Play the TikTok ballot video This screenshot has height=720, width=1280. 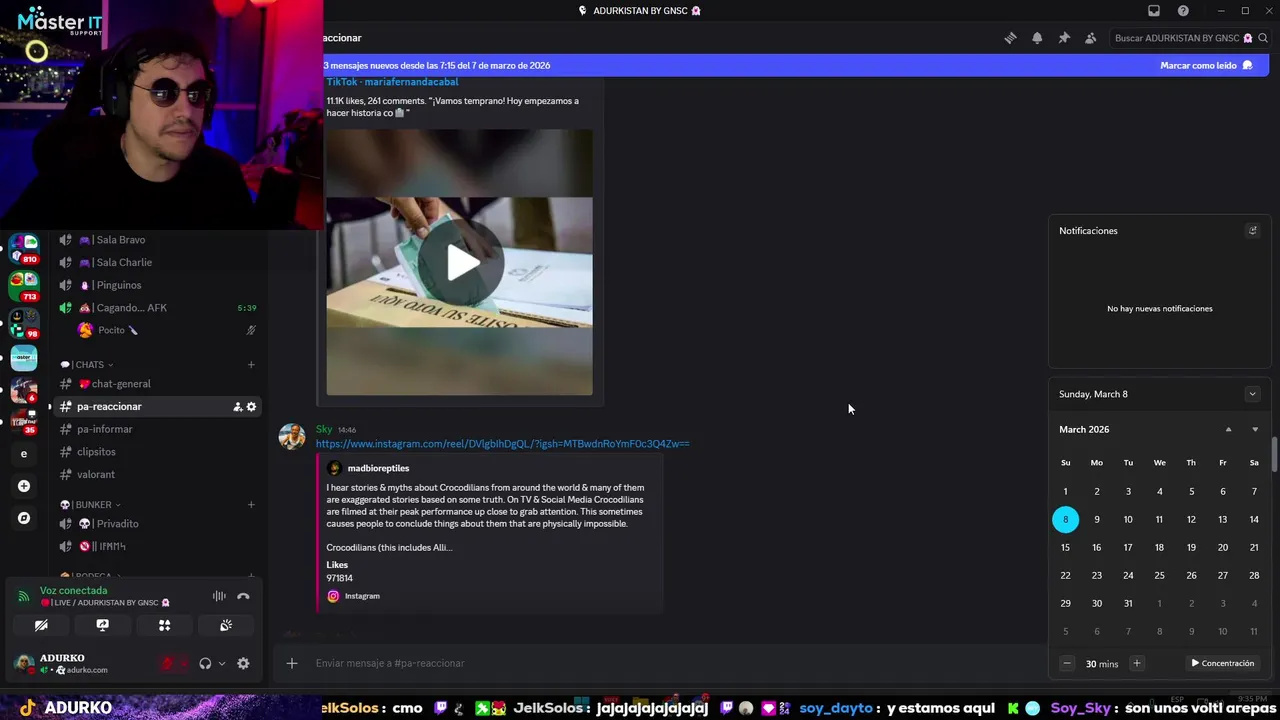(x=460, y=262)
